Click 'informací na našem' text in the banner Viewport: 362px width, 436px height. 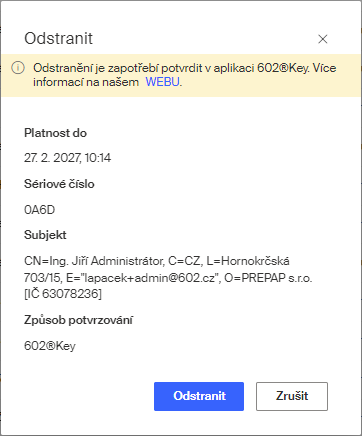[86, 82]
